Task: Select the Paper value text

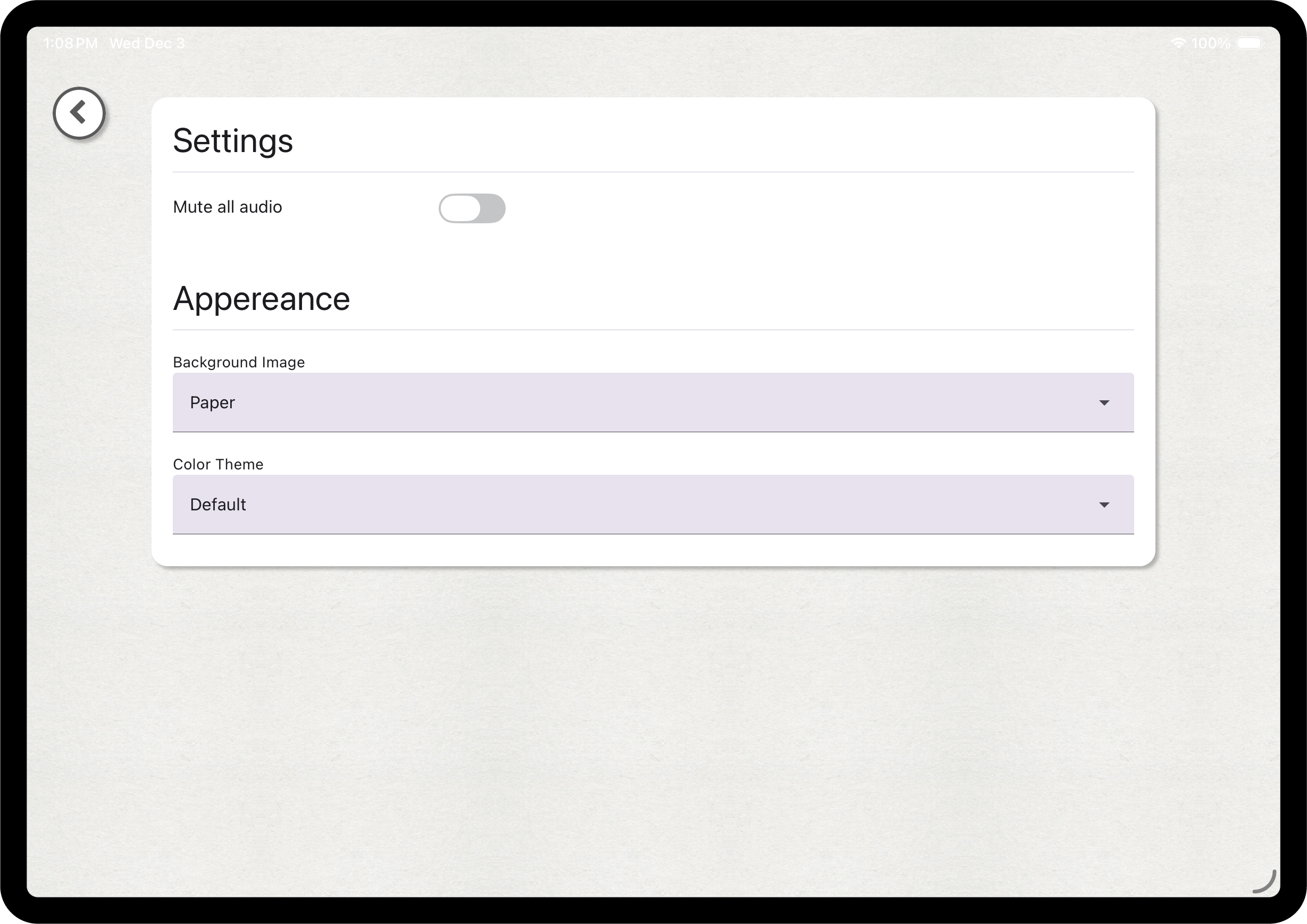Action: pos(212,402)
